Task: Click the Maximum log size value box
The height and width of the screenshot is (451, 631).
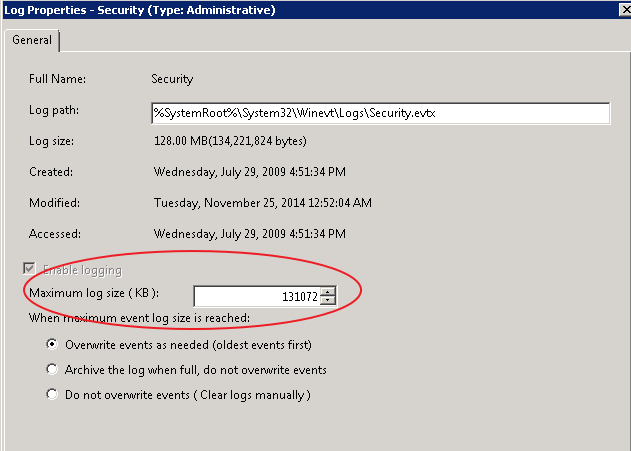Action: pos(256,296)
